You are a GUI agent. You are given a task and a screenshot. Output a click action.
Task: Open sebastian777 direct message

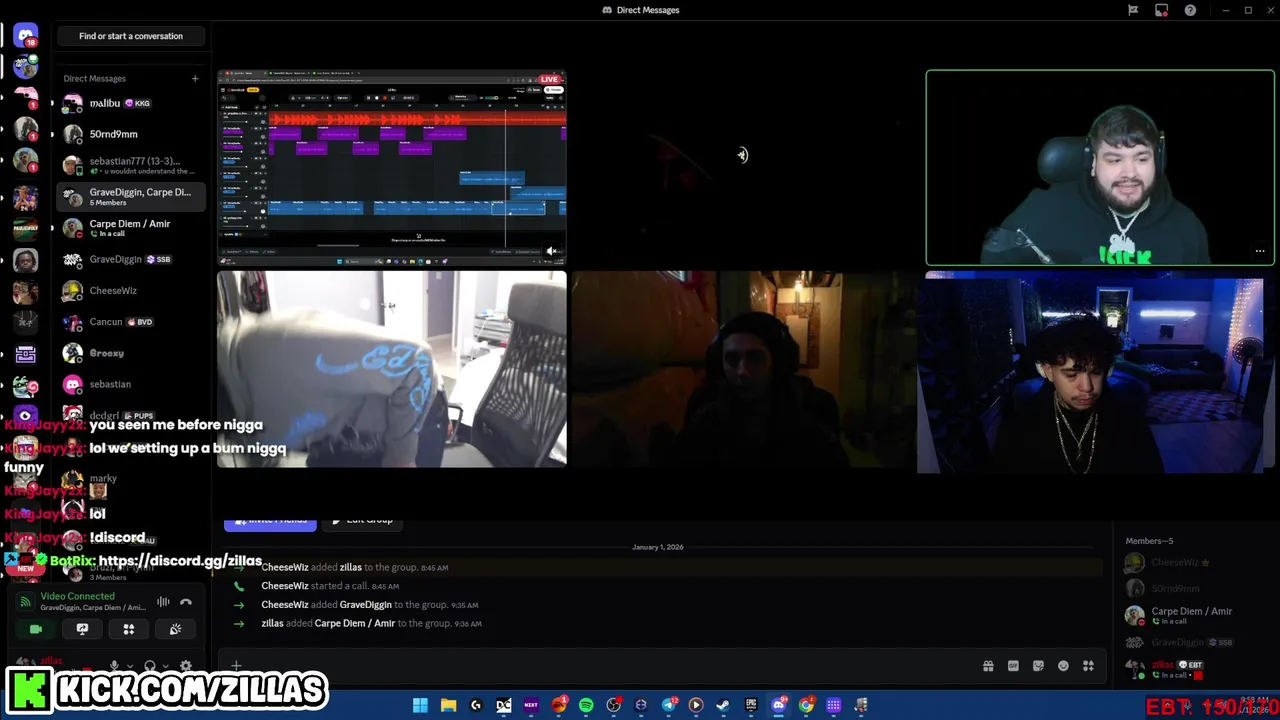click(x=131, y=165)
